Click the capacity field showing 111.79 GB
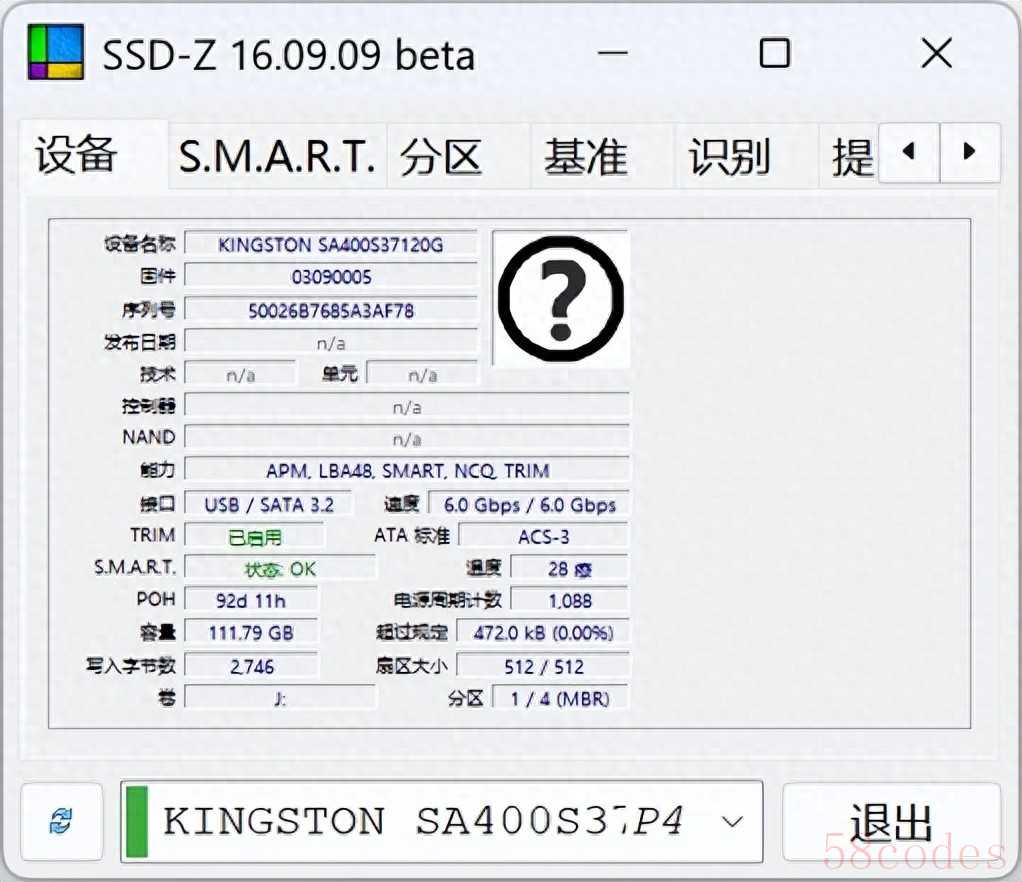Screen dimensions: 1022x882 pyautogui.click(x=251, y=633)
